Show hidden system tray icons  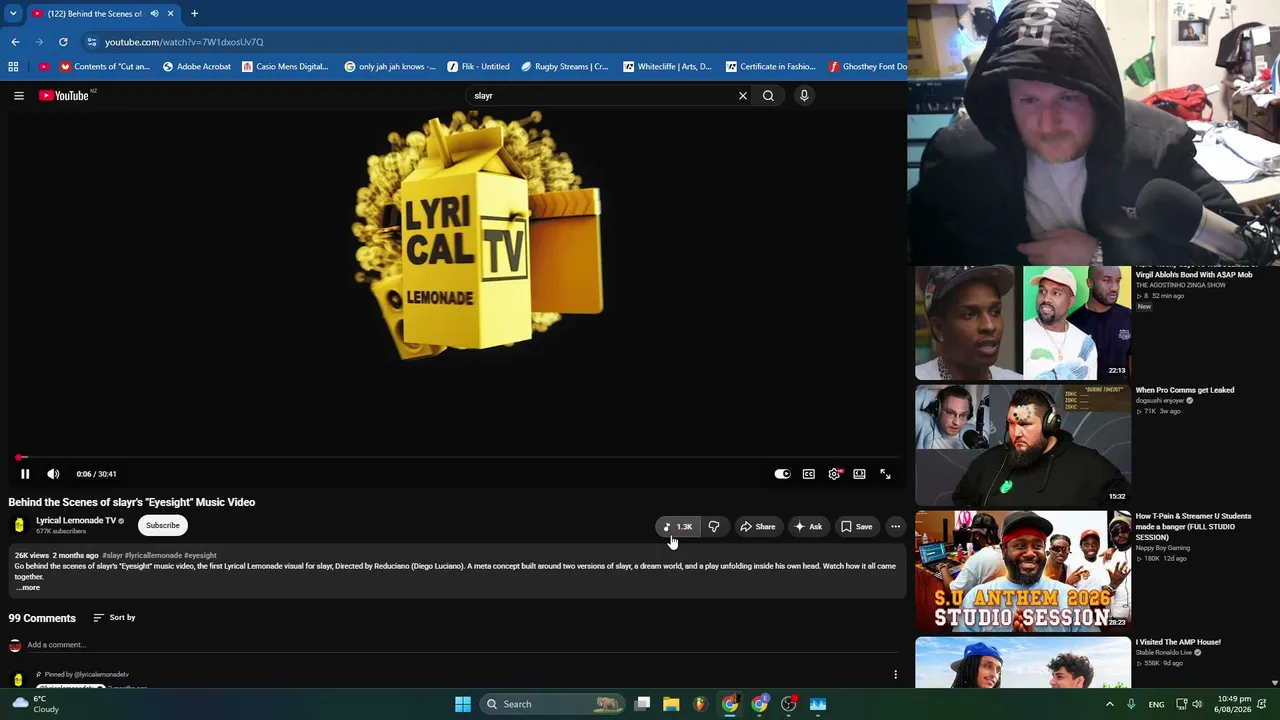(1109, 704)
